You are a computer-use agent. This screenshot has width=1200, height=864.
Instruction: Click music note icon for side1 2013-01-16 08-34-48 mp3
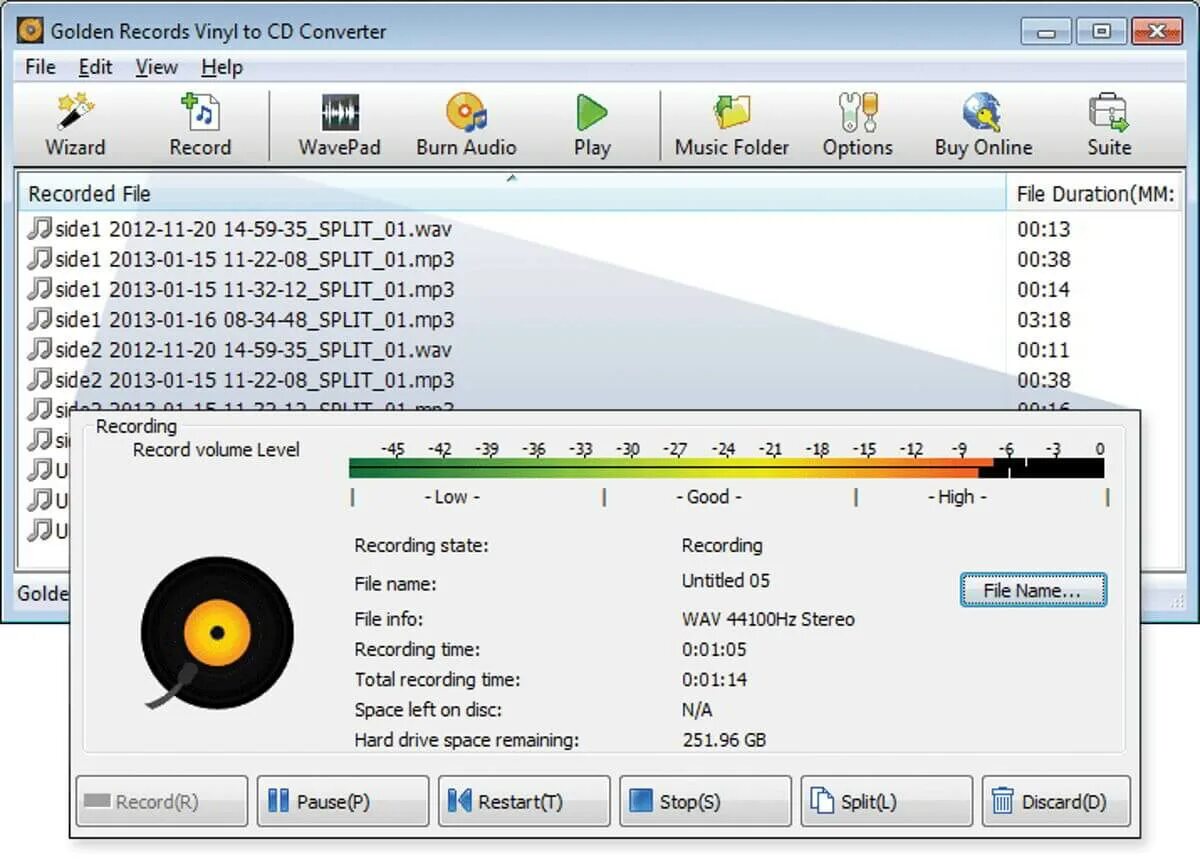pyautogui.click(x=39, y=319)
